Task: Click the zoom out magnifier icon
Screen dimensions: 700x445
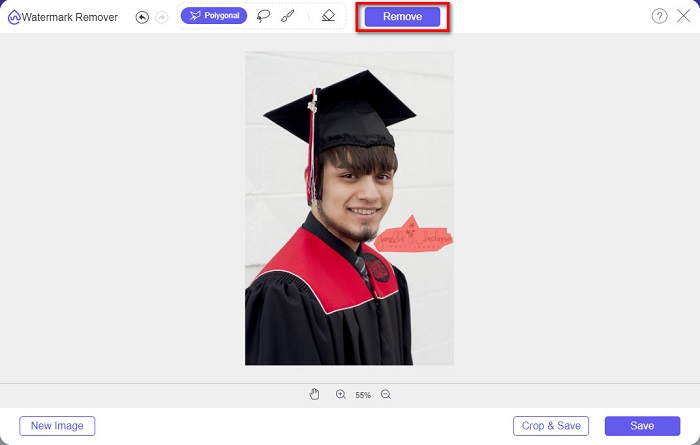Action: pyautogui.click(x=386, y=394)
